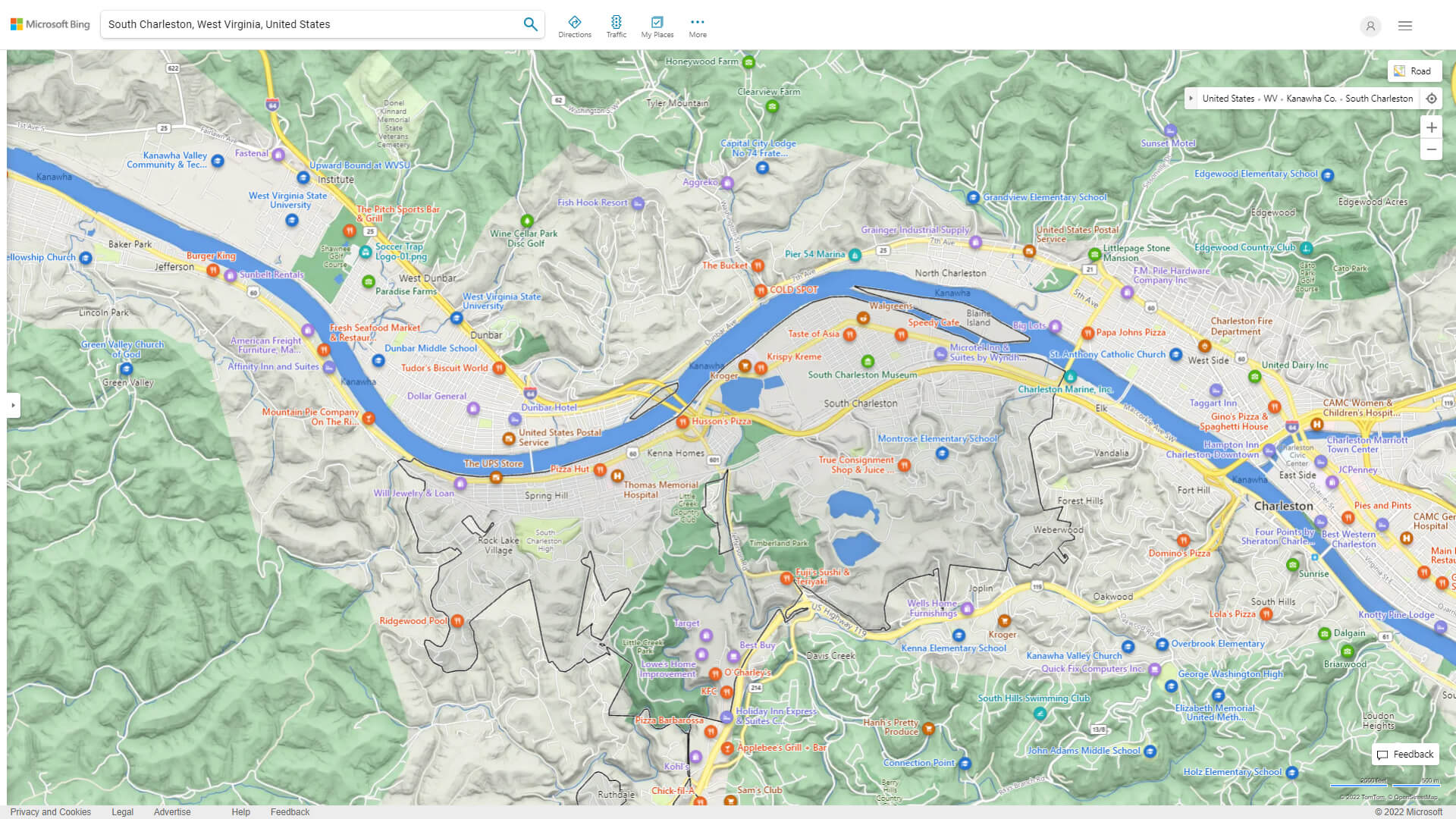This screenshot has height=819, width=1456.
Task: Expand the left side panel
Action: tap(13, 405)
